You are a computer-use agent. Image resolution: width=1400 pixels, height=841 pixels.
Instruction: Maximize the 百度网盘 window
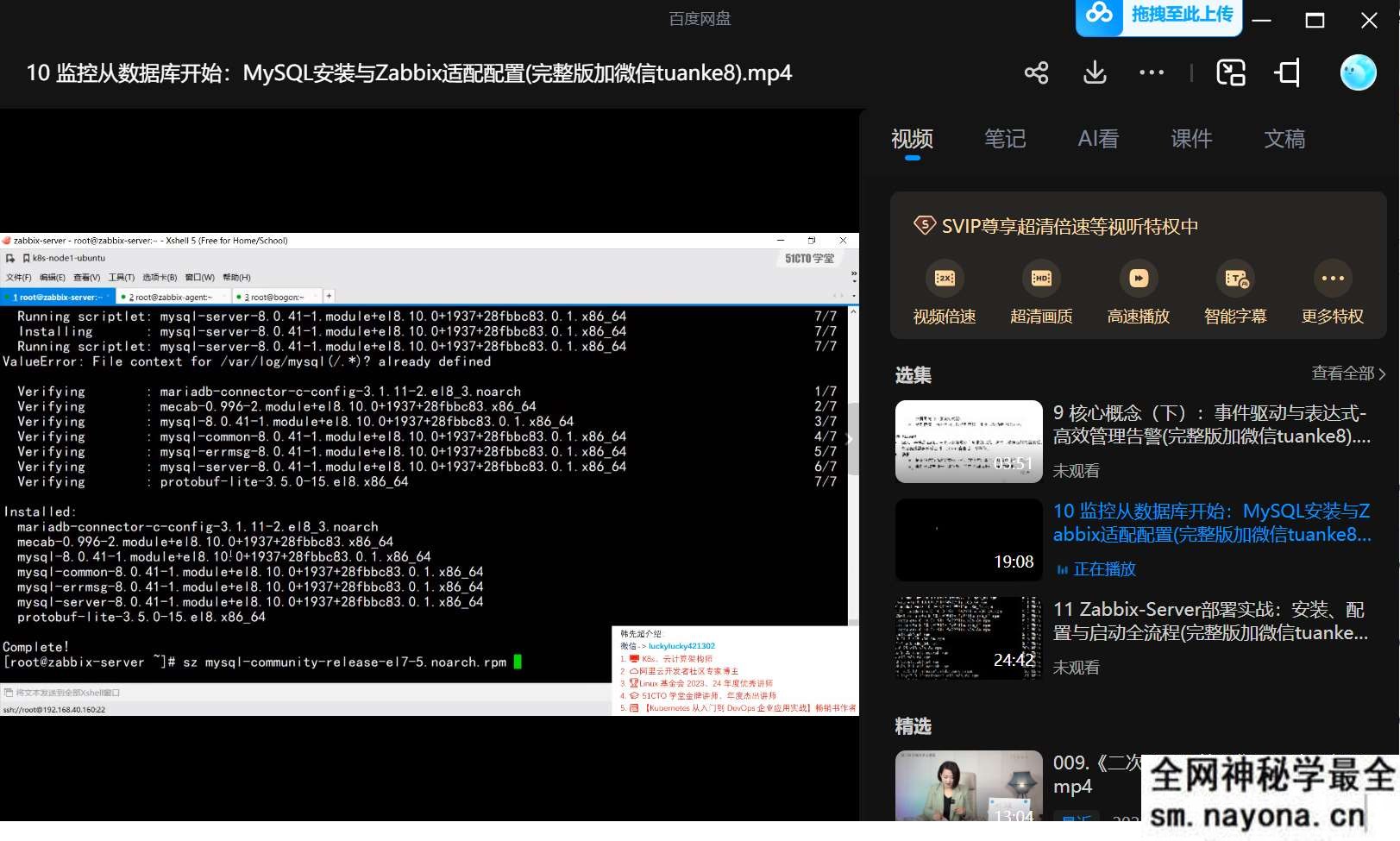[x=1315, y=21]
